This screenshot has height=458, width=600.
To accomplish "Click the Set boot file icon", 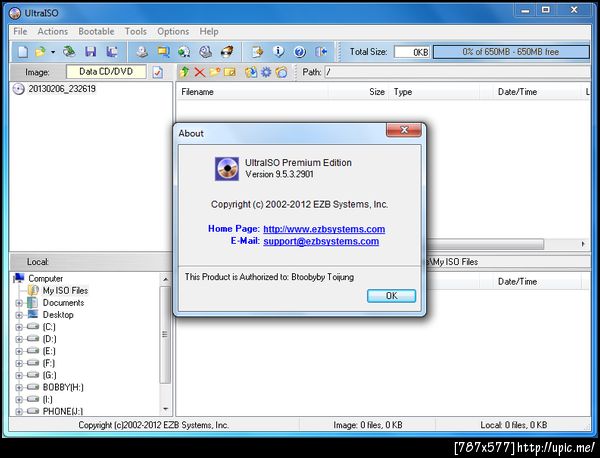I will (x=281, y=72).
